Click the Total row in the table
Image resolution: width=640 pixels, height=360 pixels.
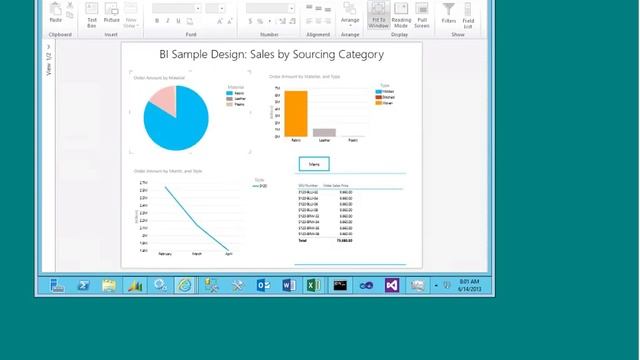pos(325,240)
